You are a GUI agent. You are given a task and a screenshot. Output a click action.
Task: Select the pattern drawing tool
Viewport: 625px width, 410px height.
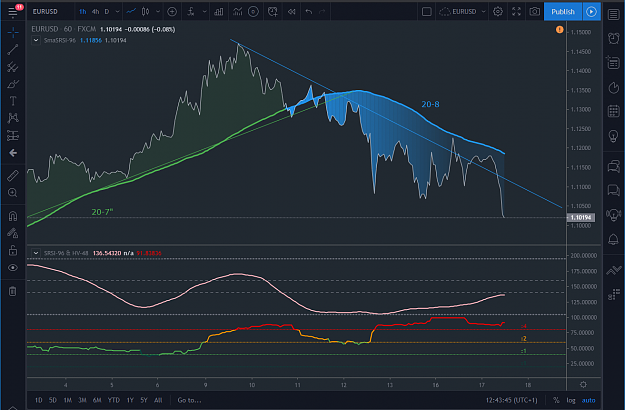point(13,118)
